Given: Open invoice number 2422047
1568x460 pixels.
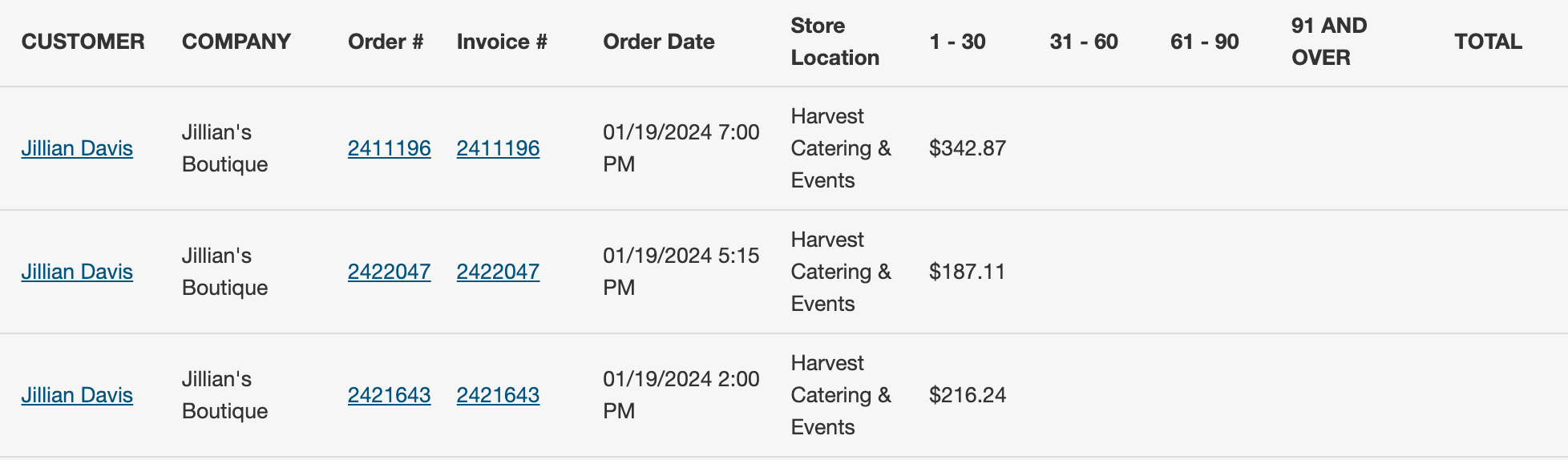Looking at the screenshot, I should click(498, 272).
